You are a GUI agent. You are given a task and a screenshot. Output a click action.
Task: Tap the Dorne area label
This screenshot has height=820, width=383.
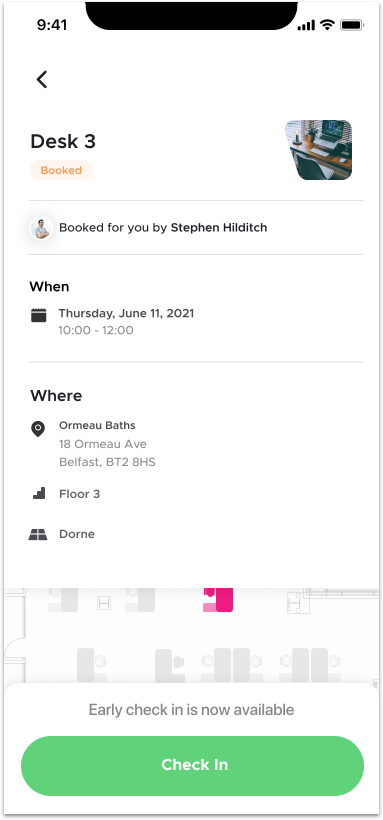tap(77, 534)
